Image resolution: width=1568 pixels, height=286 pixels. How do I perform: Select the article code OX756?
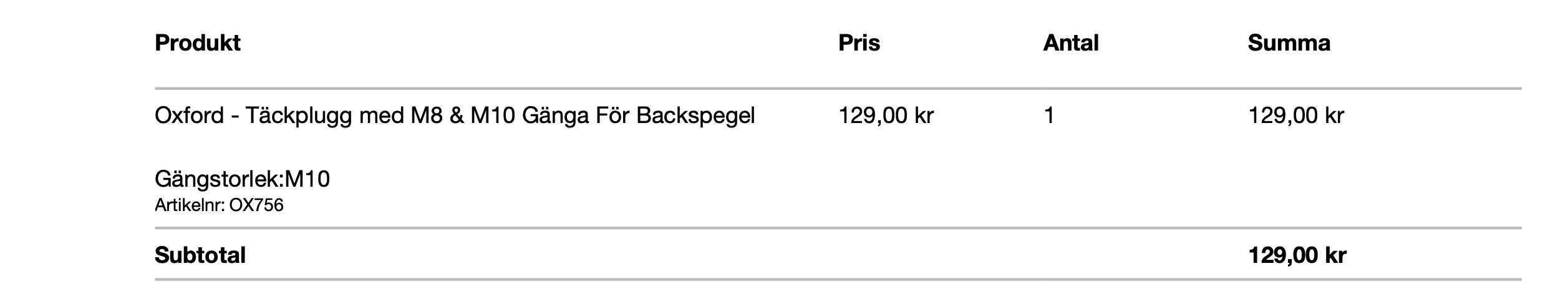coord(256,205)
